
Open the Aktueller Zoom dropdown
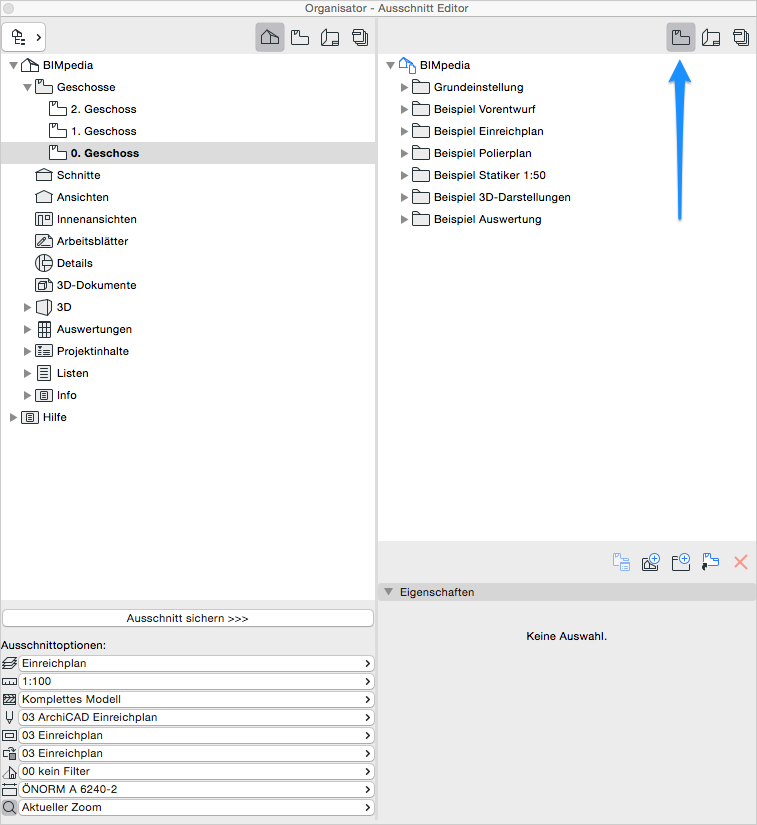click(x=195, y=807)
